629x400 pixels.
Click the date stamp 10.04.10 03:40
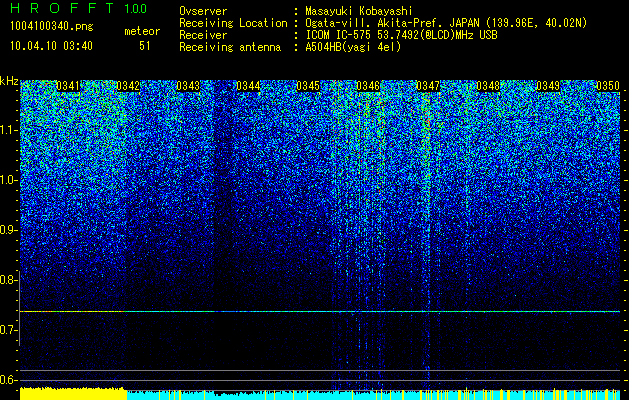pos(52,46)
